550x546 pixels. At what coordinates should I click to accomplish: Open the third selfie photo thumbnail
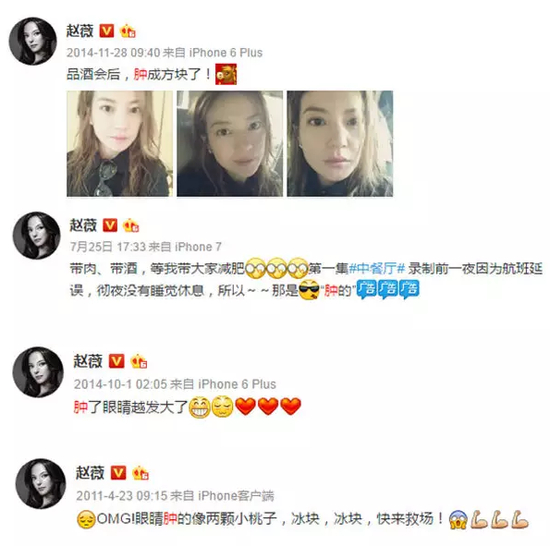coord(340,143)
